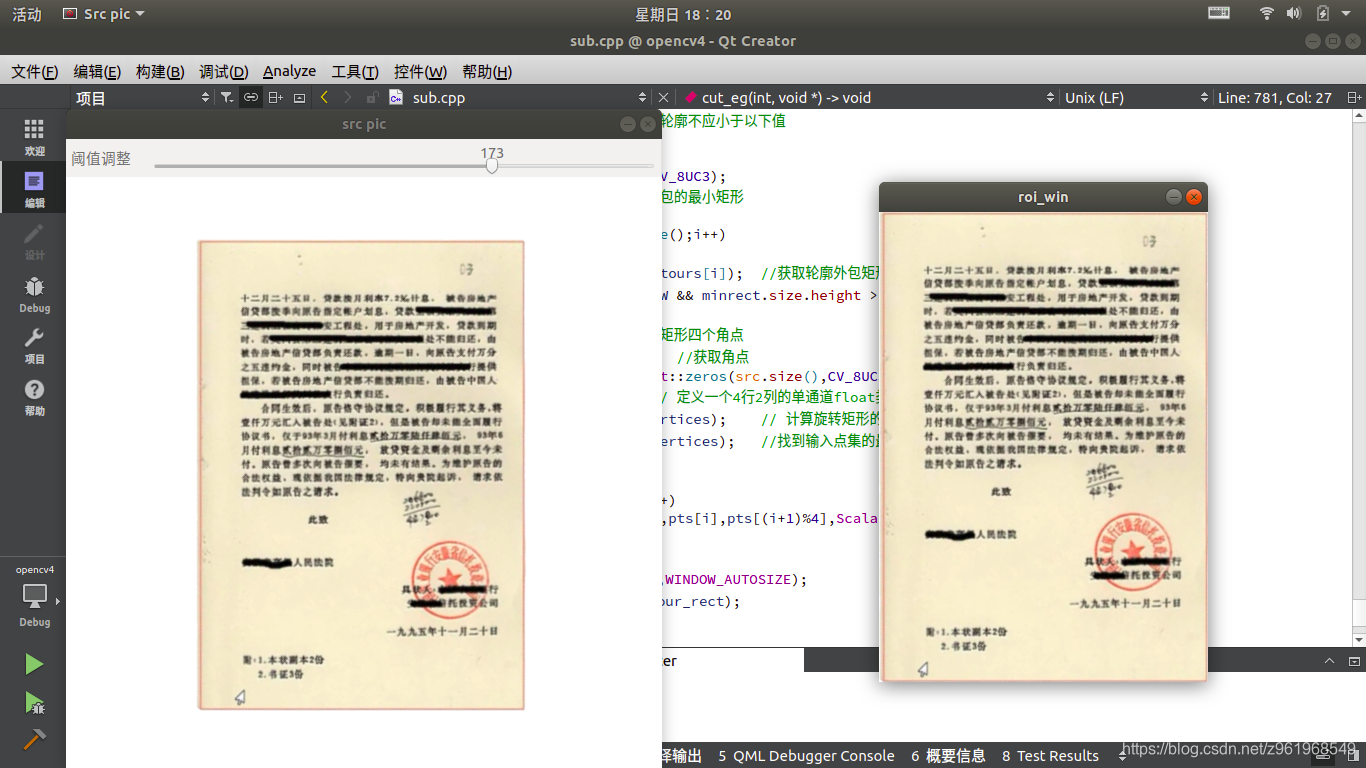Click the volume speaker icon
Image resolution: width=1366 pixels, height=768 pixels.
(1293, 13)
